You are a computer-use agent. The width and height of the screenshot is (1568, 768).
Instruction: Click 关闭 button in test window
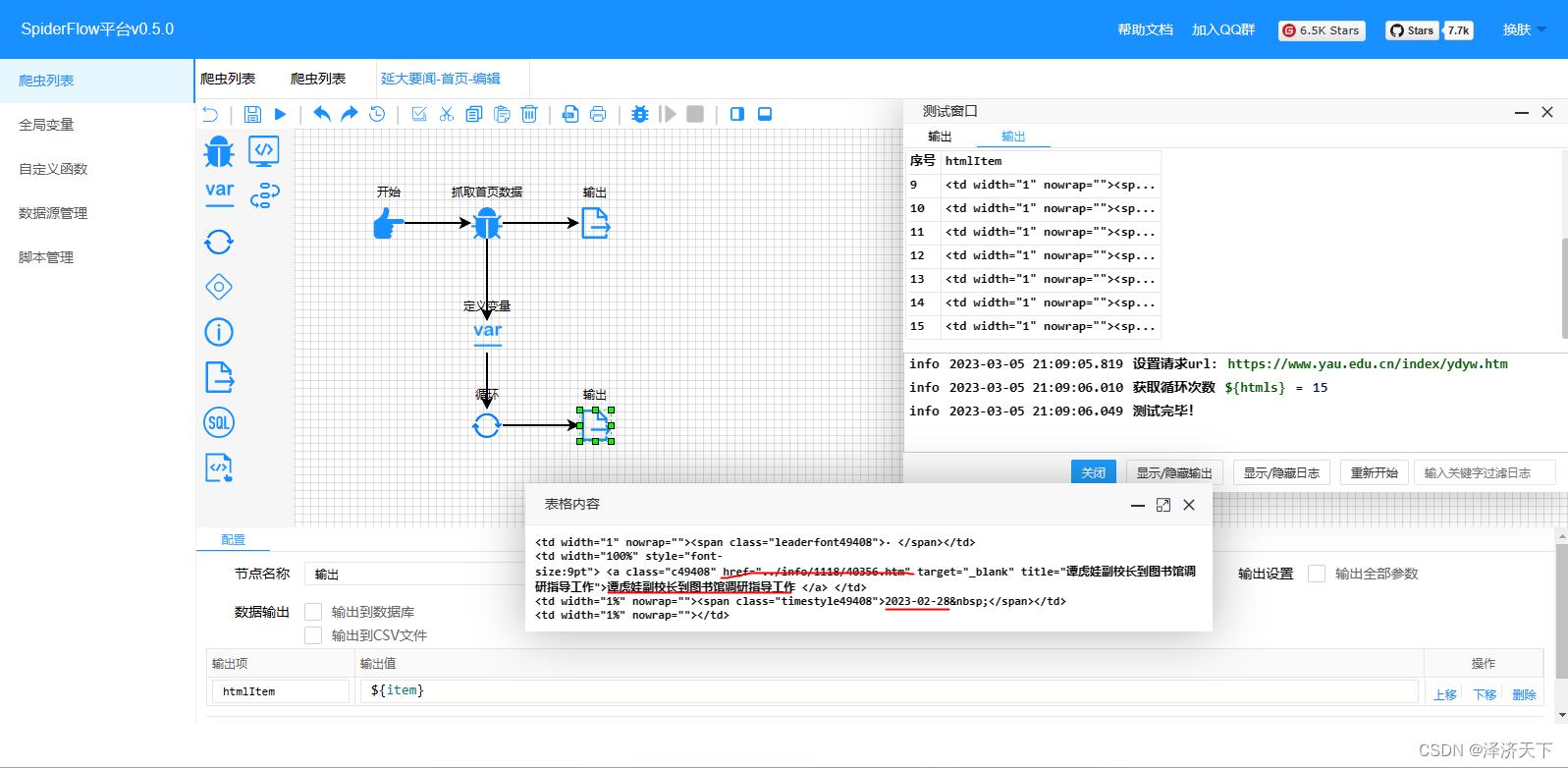click(1093, 472)
